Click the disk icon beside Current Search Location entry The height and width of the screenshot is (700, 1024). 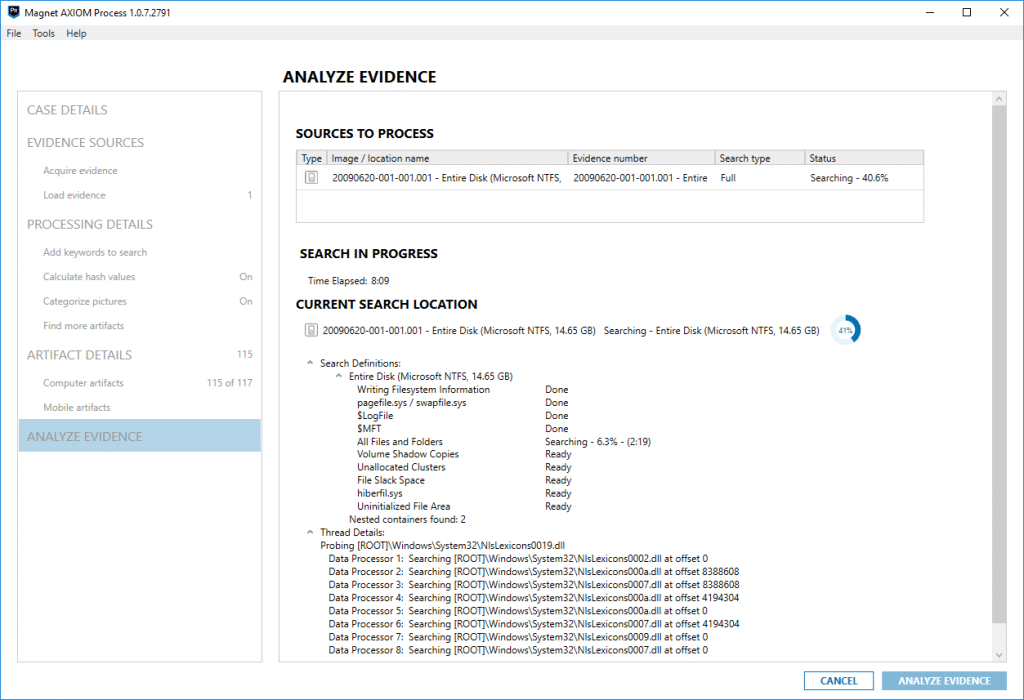[x=312, y=330]
